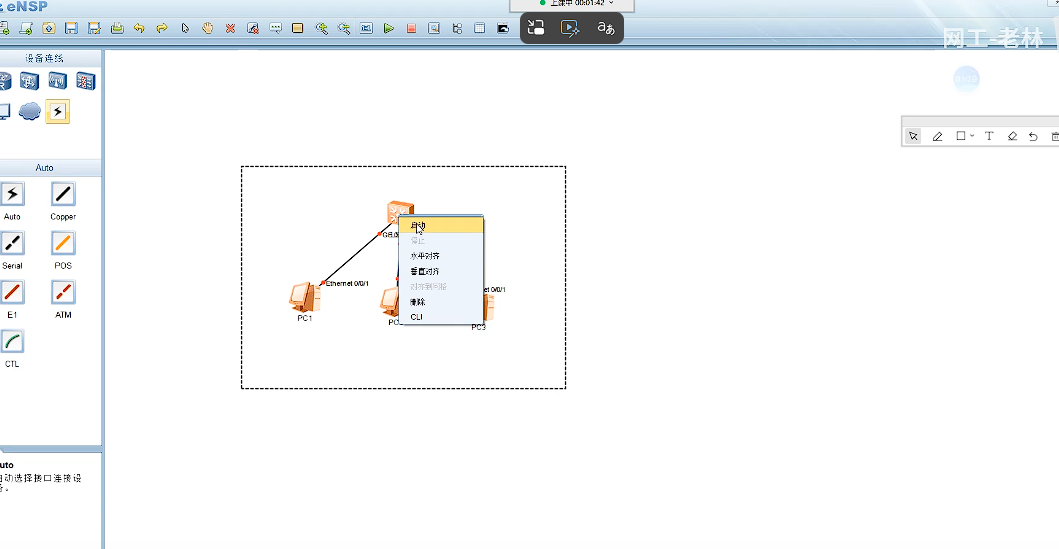
Task: Choose the CTL cable icon
Action: tap(12, 342)
